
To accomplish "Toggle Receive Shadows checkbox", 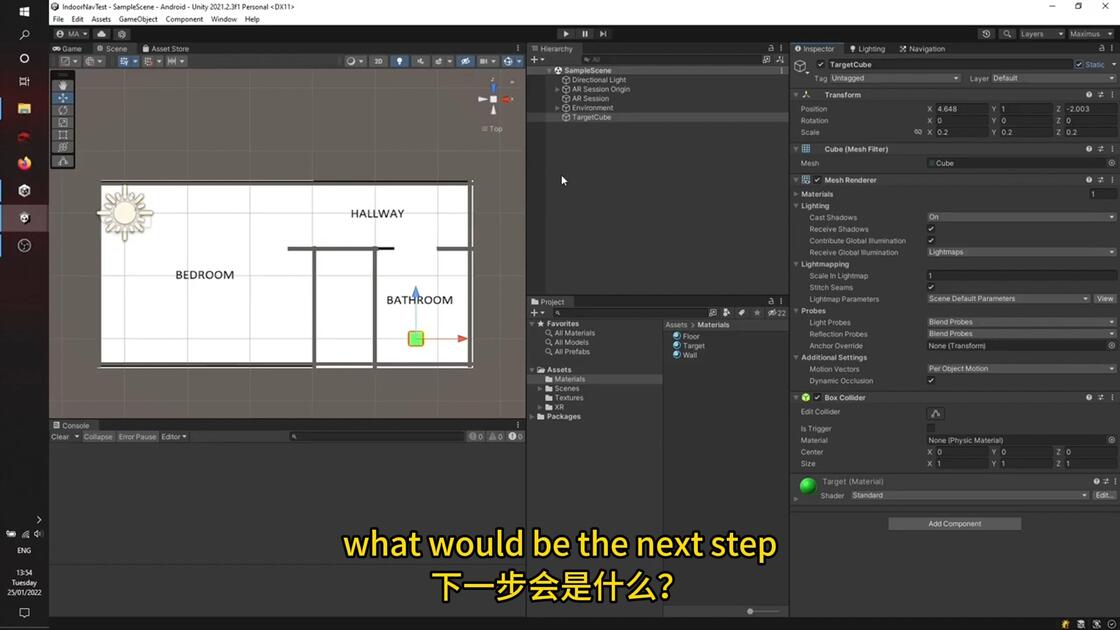I will coord(931,229).
